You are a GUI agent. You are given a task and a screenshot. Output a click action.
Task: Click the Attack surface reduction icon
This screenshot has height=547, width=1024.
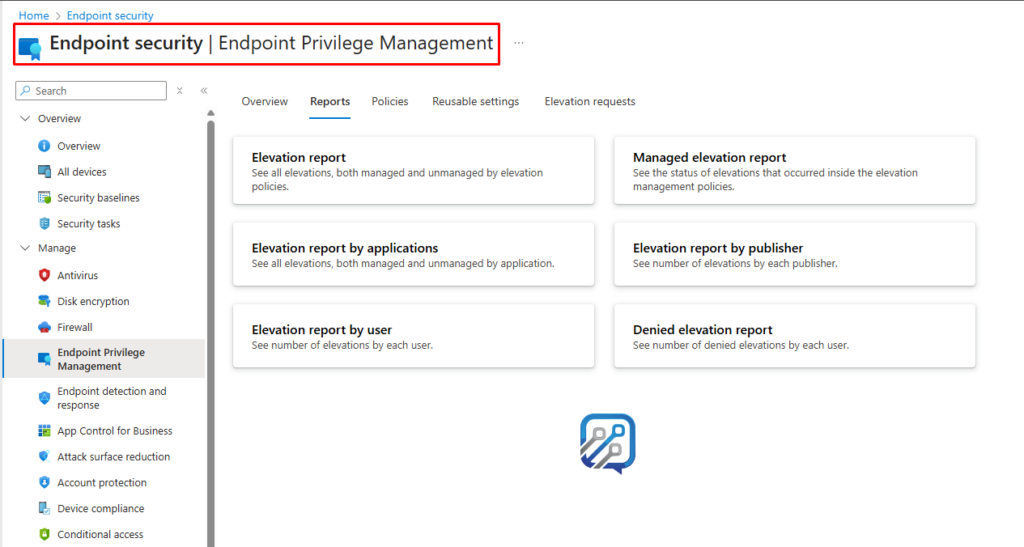44,456
